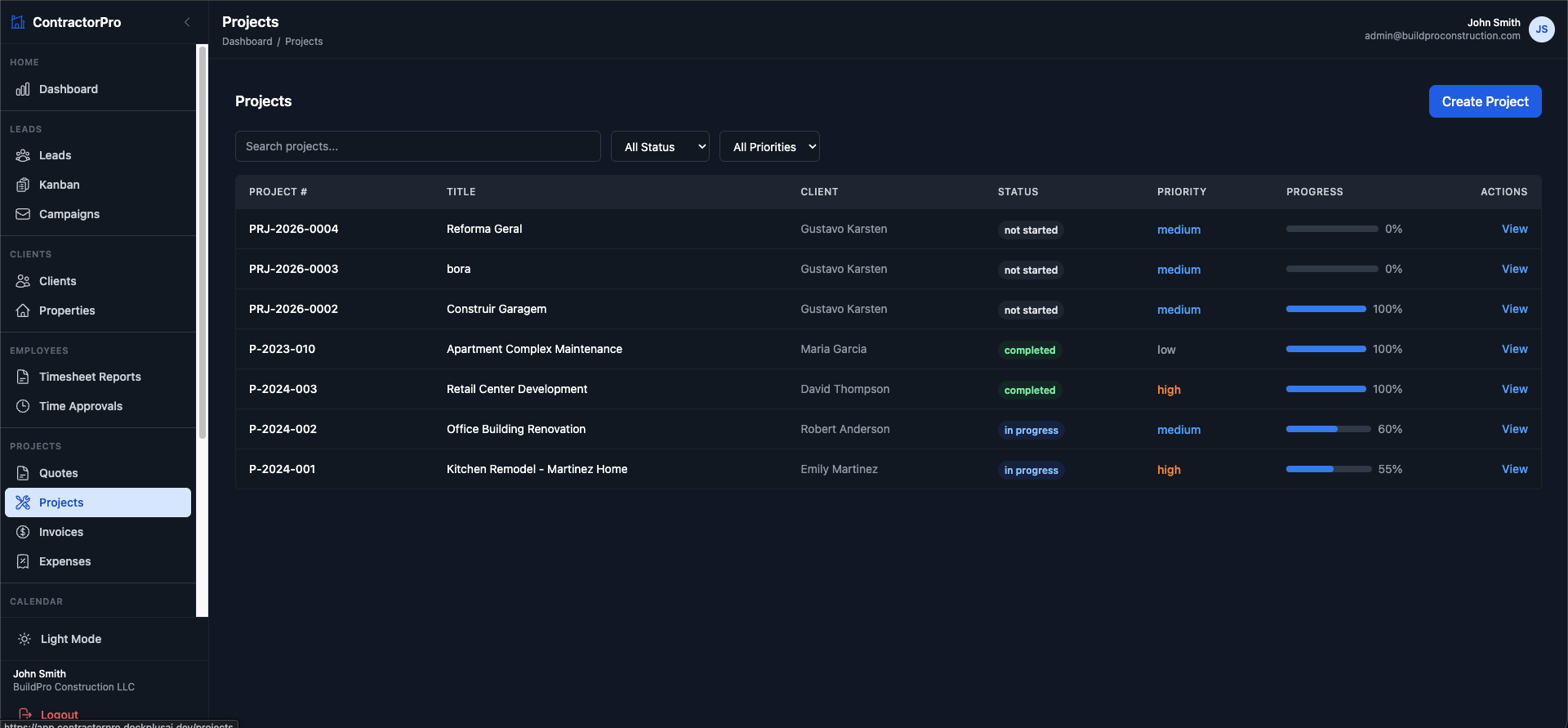Click the Campaigns envelope icon
This screenshot has width=1568, height=728.
point(23,214)
